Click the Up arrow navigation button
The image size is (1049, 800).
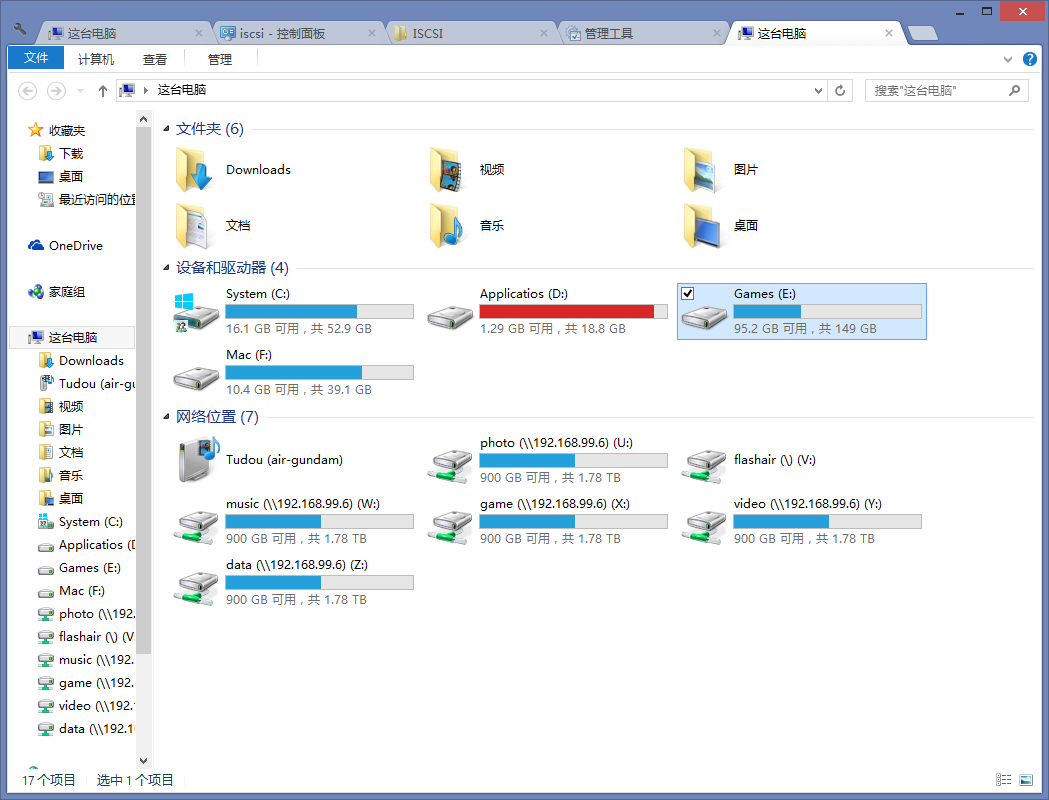[102, 91]
